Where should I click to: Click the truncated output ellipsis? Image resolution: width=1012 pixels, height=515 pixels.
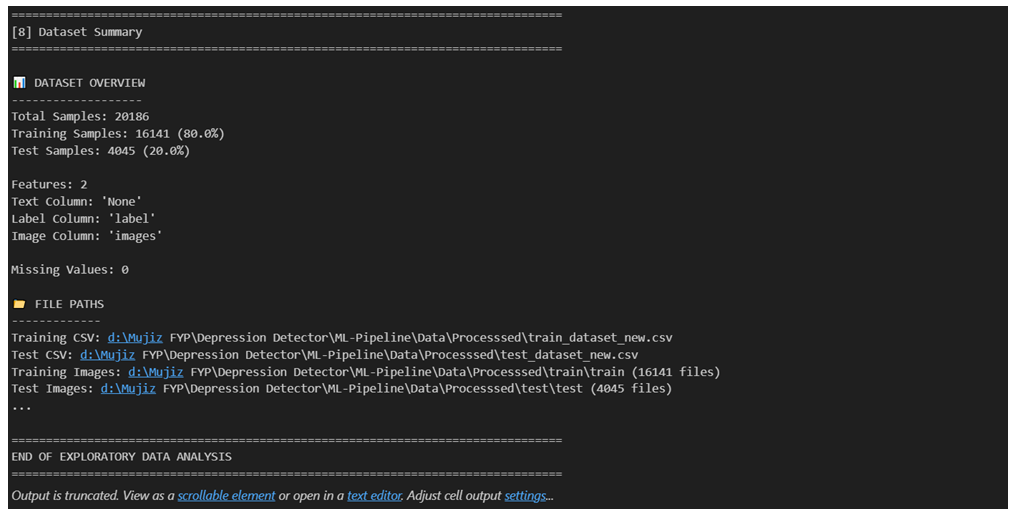point(21,406)
